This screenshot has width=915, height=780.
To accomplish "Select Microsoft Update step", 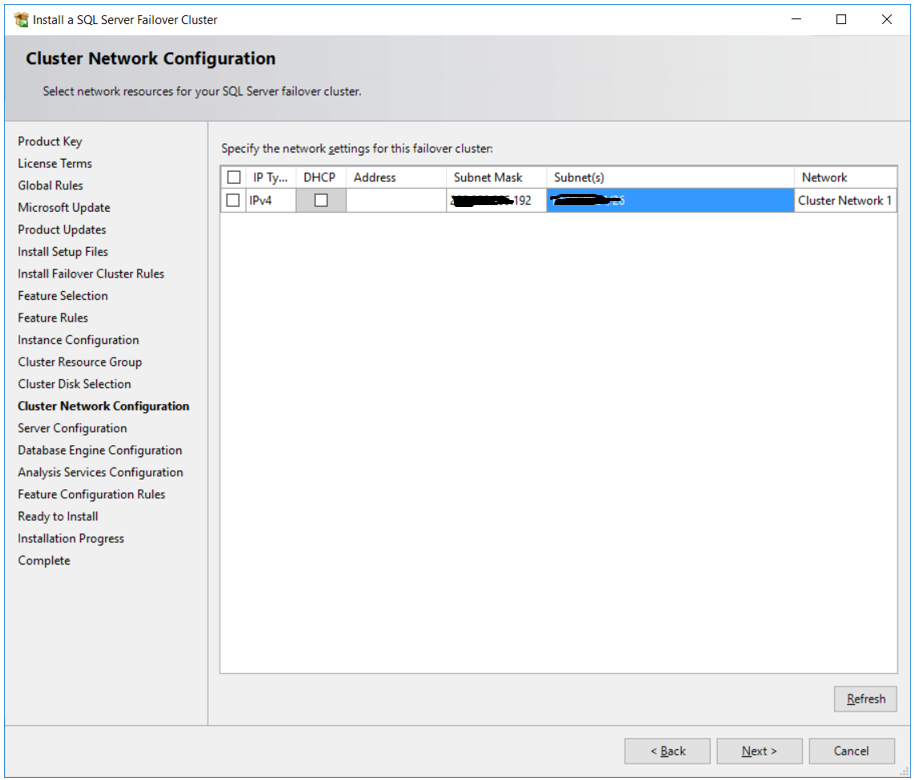I will click(x=64, y=208).
